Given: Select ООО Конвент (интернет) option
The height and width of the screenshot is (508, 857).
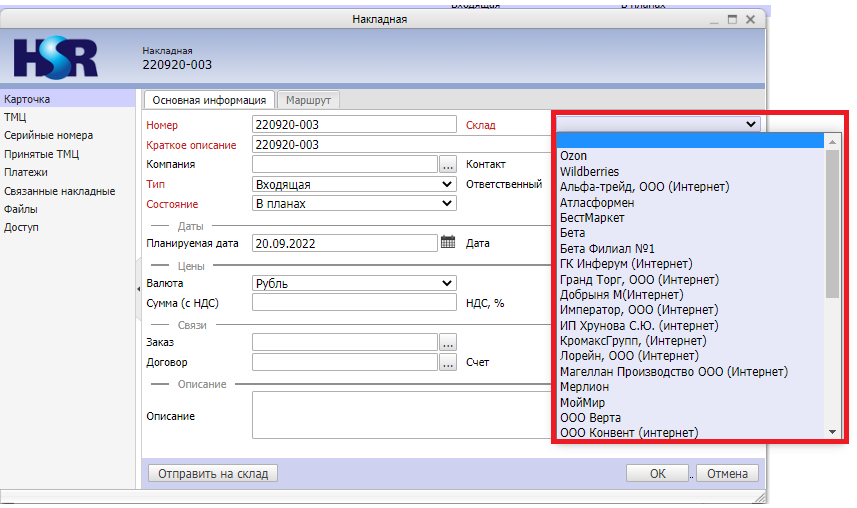Looking at the screenshot, I should click(x=690, y=433).
